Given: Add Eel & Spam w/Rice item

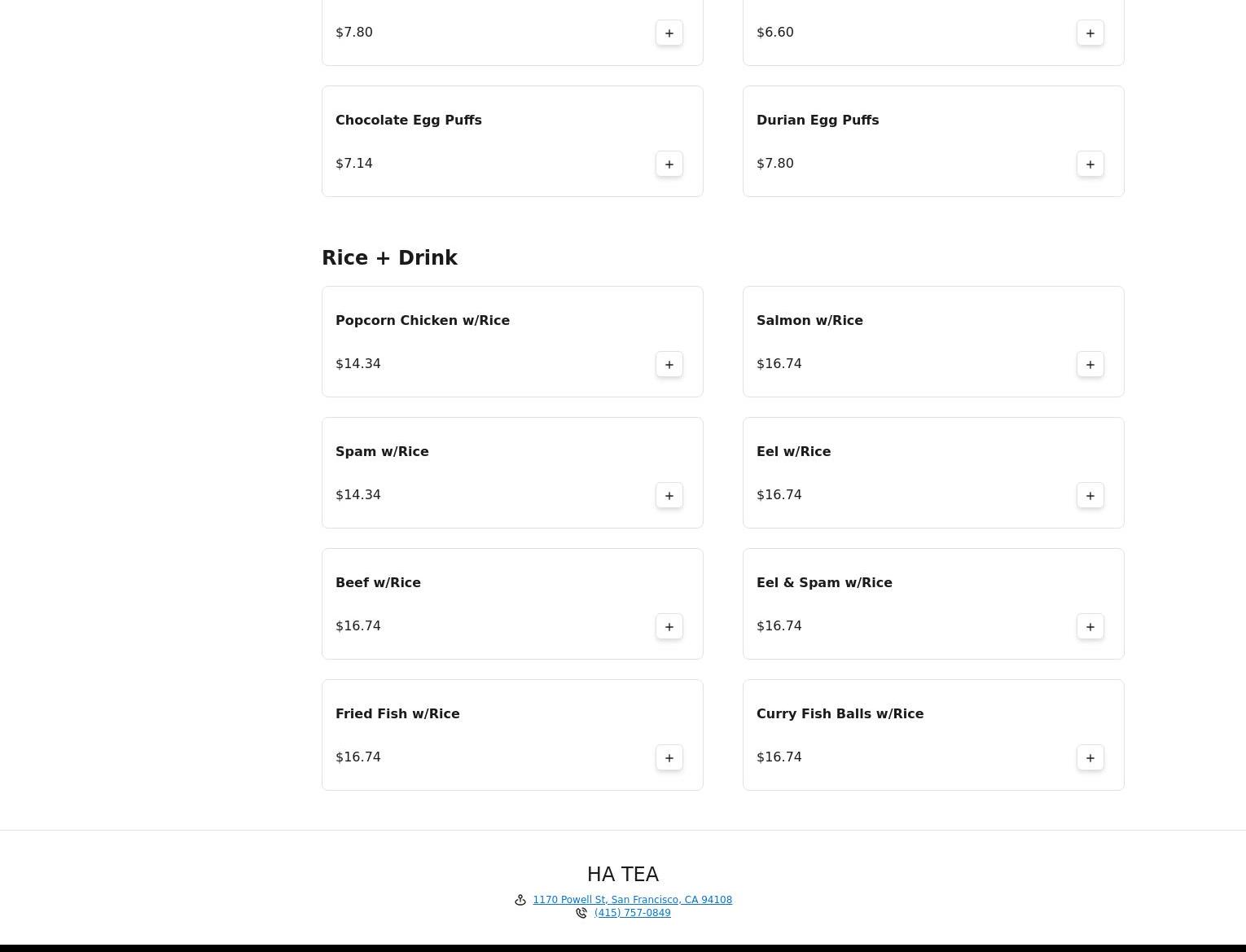Looking at the screenshot, I should pyautogui.click(x=1090, y=626).
